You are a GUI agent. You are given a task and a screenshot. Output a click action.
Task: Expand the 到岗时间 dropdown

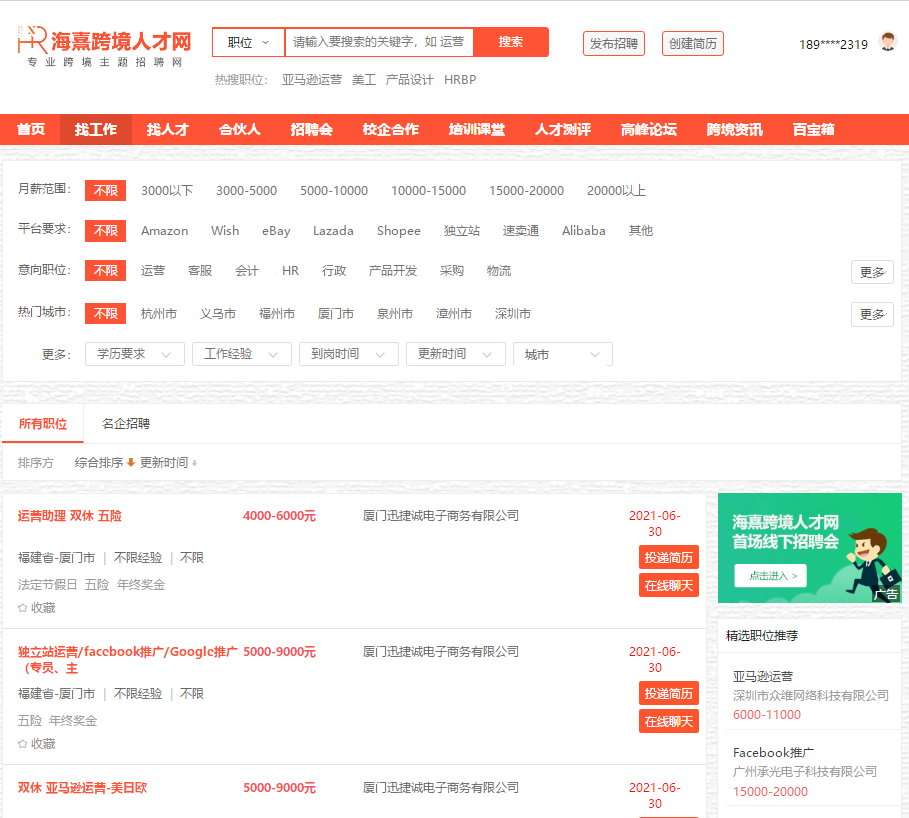click(x=348, y=354)
